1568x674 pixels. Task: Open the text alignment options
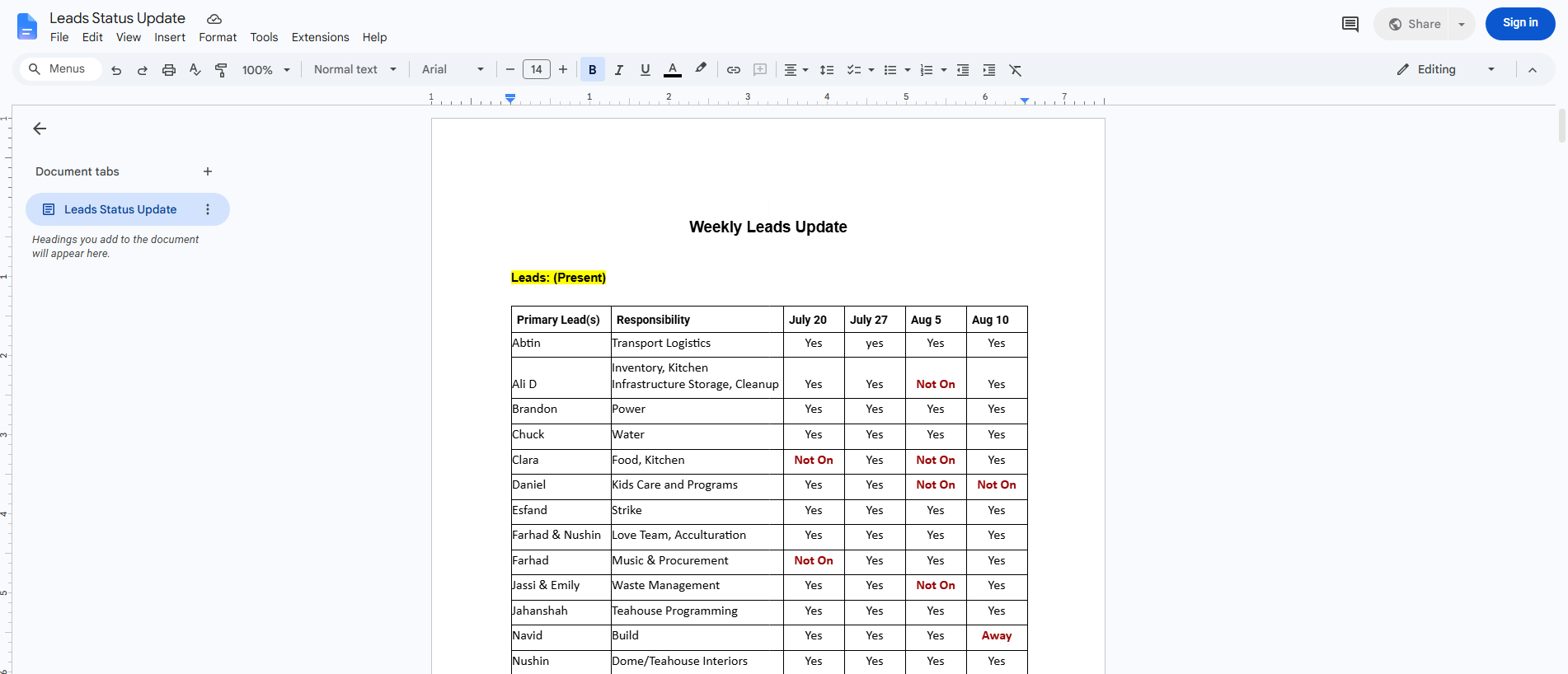[x=796, y=70]
